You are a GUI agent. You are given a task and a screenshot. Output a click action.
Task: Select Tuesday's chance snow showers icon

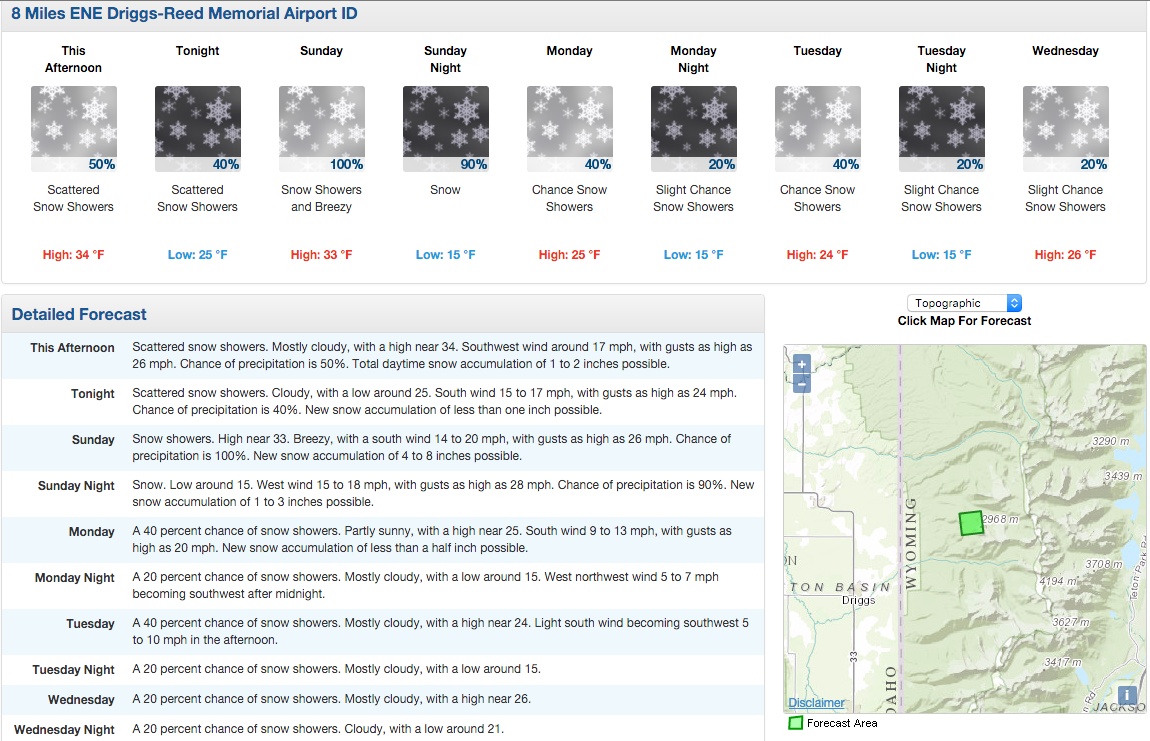(817, 129)
